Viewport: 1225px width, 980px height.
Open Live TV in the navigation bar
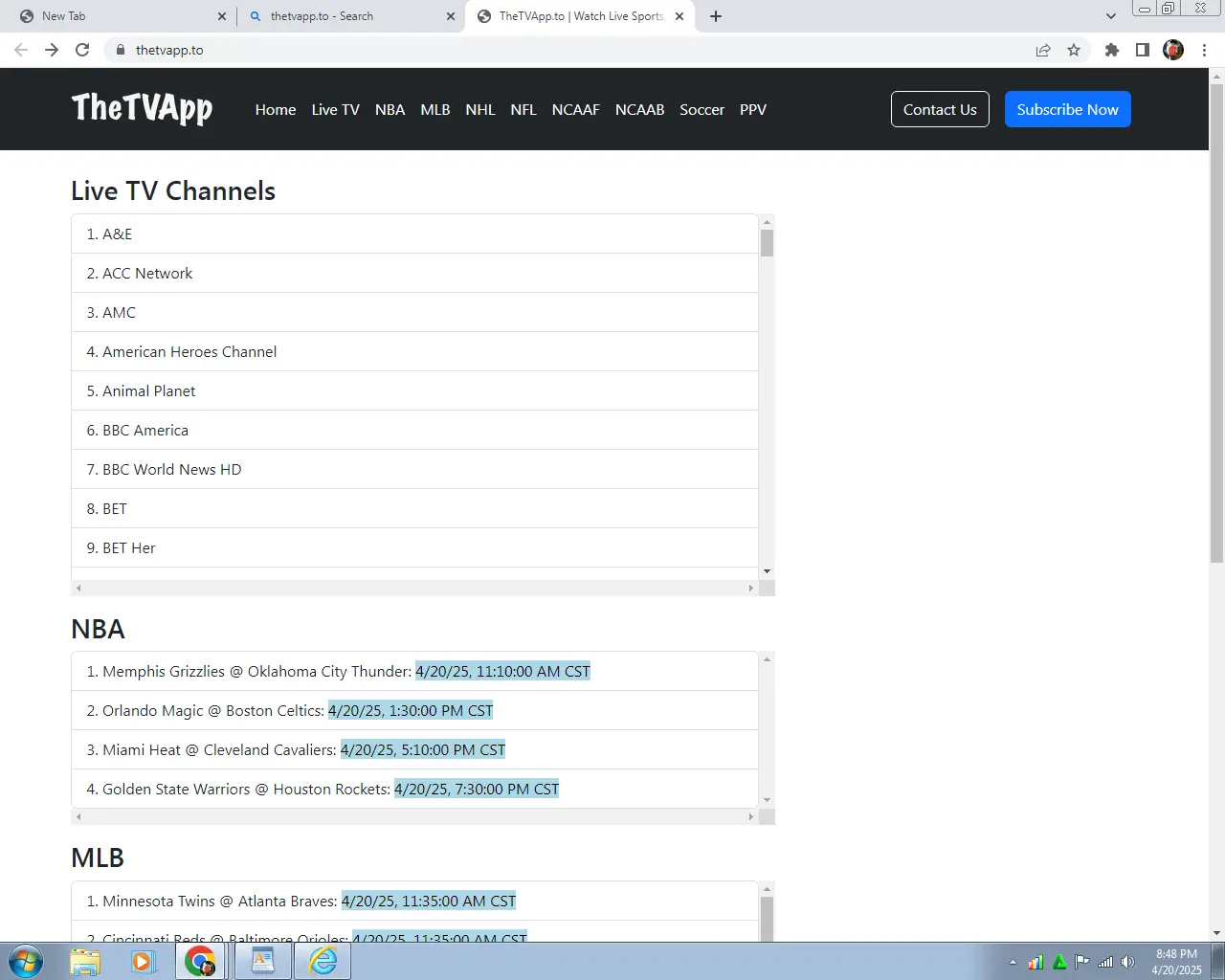pos(335,109)
